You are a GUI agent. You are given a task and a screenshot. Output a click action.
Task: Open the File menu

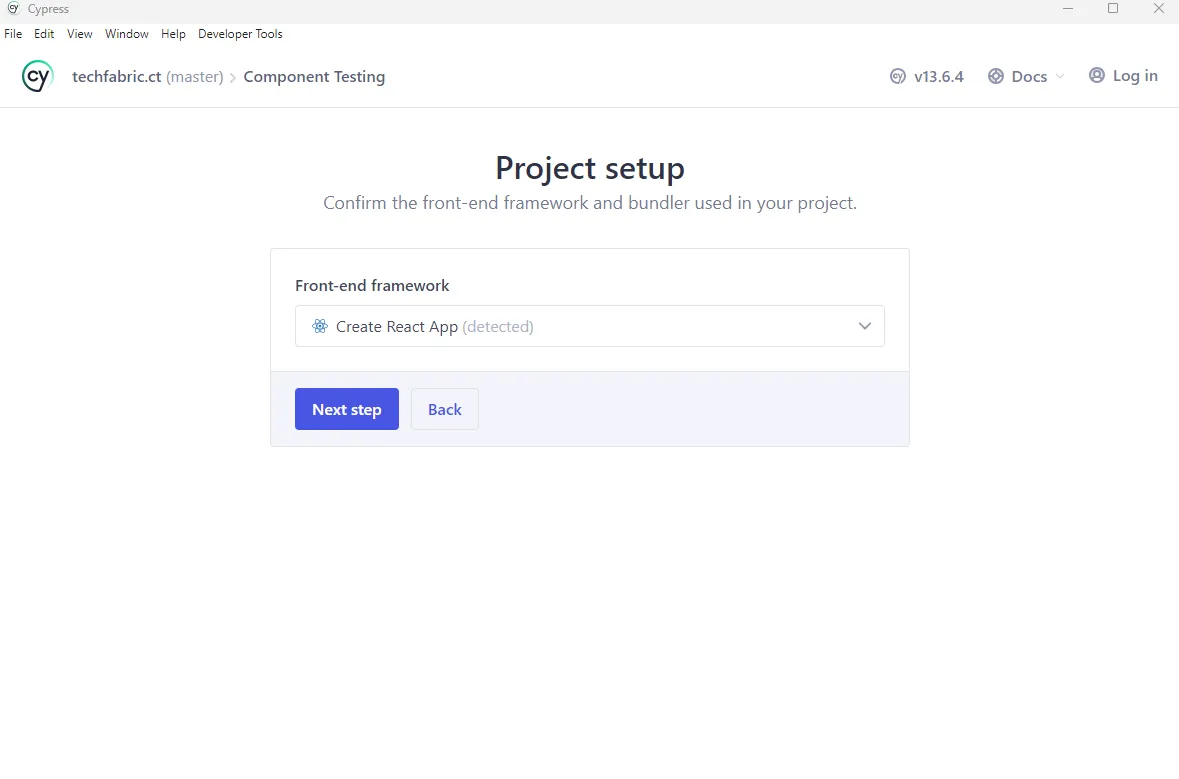pos(13,33)
